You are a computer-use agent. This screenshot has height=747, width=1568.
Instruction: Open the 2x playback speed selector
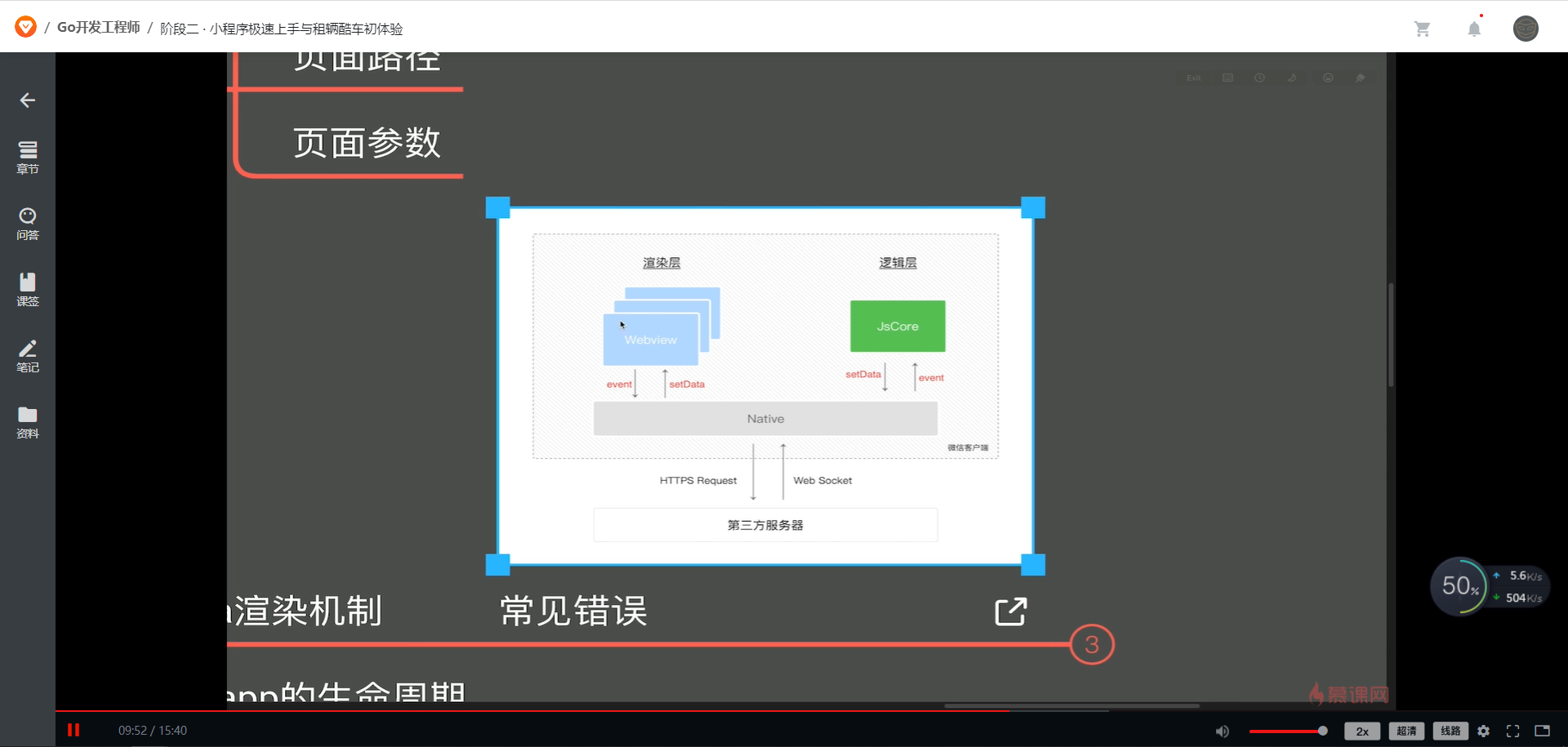pos(1361,731)
